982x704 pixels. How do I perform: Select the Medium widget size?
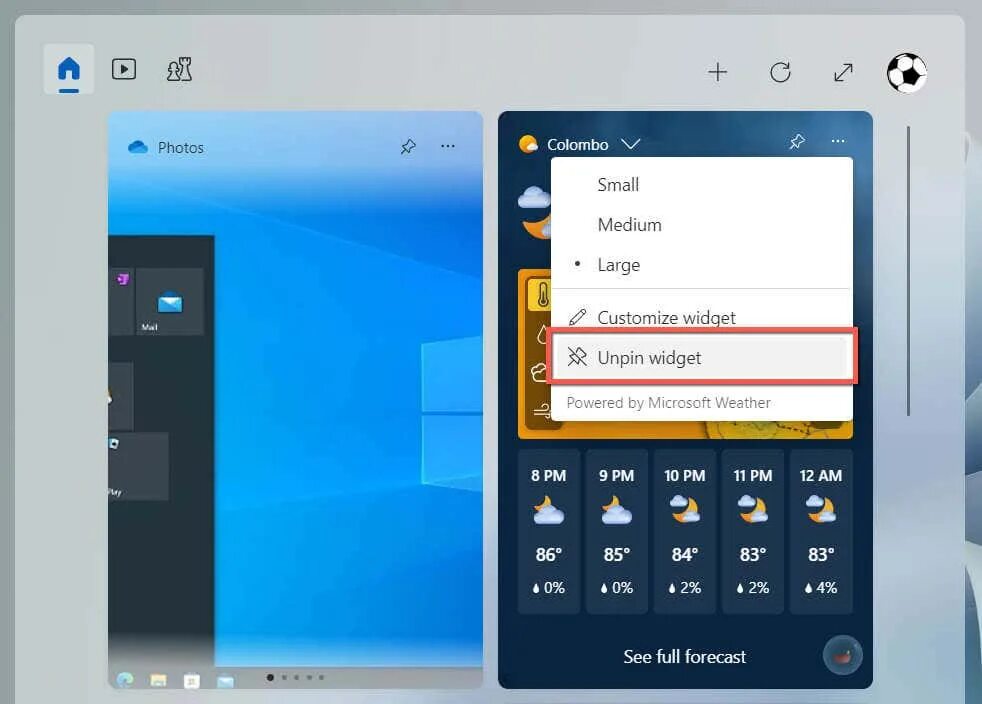pyautogui.click(x=629, y=224)
